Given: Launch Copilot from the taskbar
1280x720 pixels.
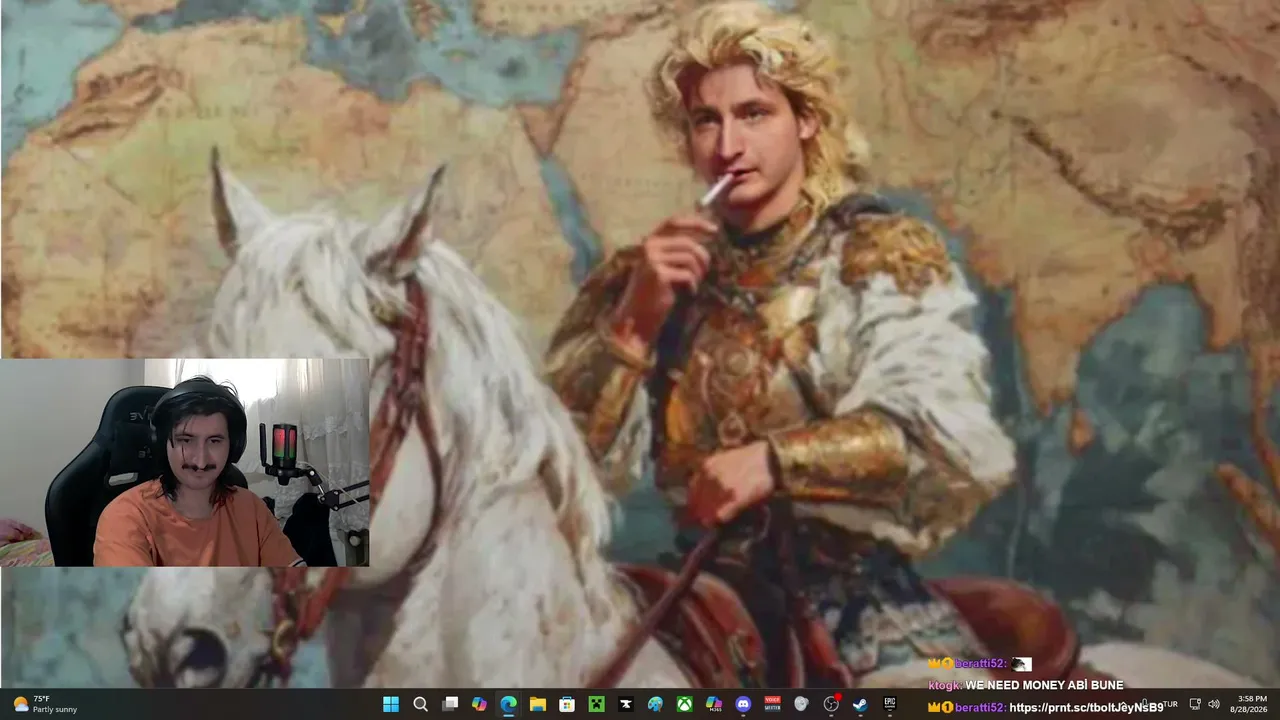Looking at the screenshot, I should point(479,704).
